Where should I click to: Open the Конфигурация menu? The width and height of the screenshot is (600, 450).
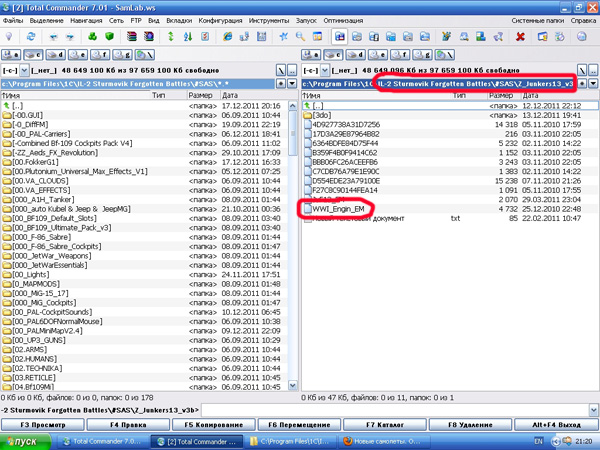pos(220,21)
